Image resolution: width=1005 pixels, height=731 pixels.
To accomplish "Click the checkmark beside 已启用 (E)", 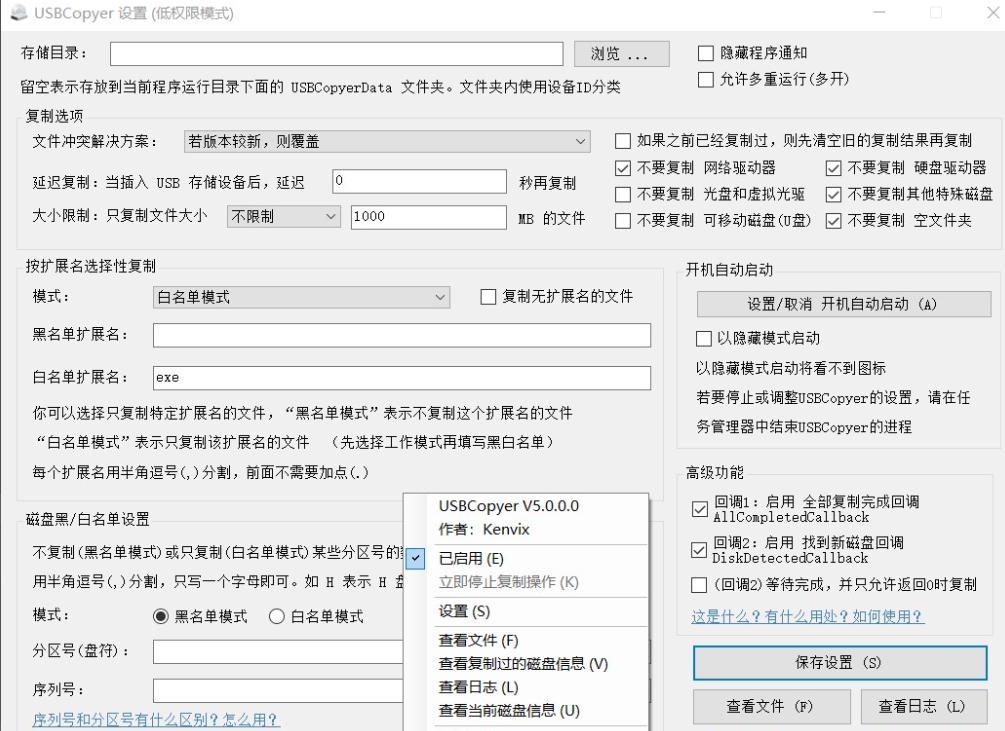I will [x=417, y=558].
